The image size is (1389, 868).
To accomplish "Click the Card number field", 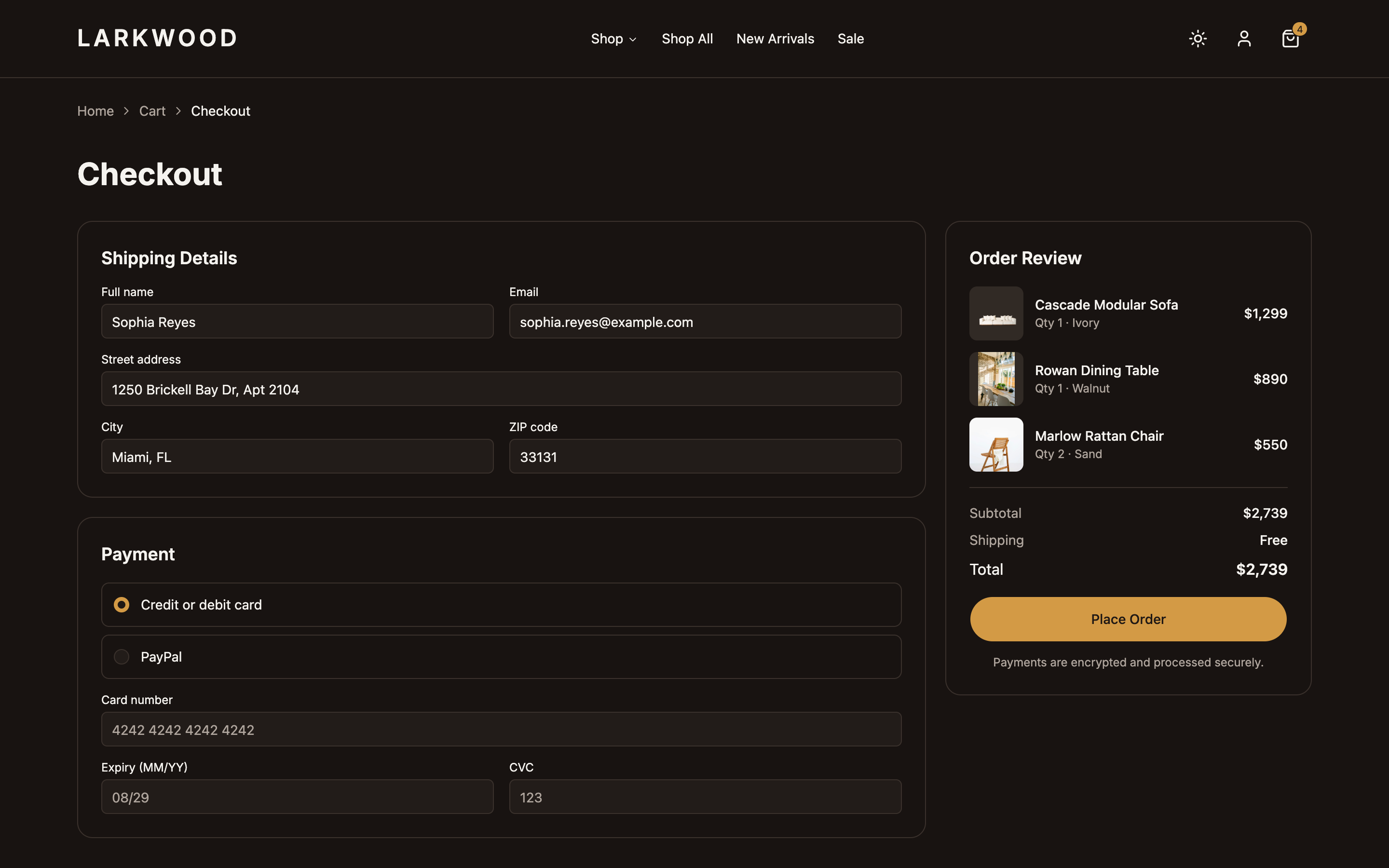I will point(501,729).
